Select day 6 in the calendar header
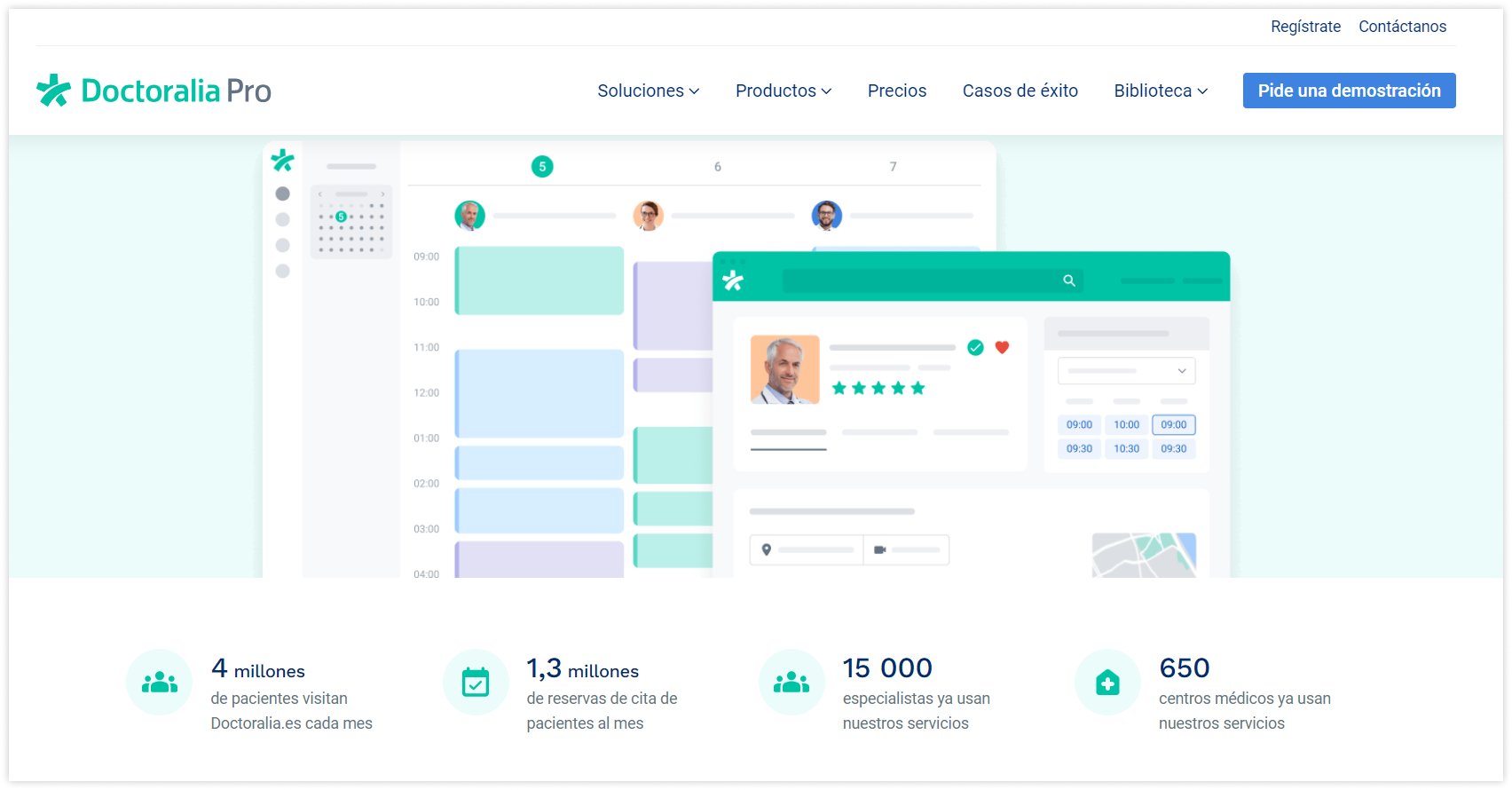The height and width of the screenshot is (790, 1512). tap(717, 166)
